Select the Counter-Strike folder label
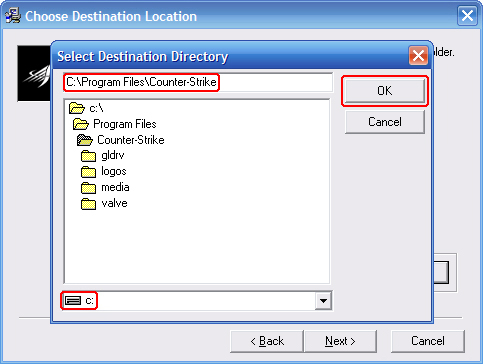Image resolution: width=483 pixels, height=364 pixels. [131, 140]
